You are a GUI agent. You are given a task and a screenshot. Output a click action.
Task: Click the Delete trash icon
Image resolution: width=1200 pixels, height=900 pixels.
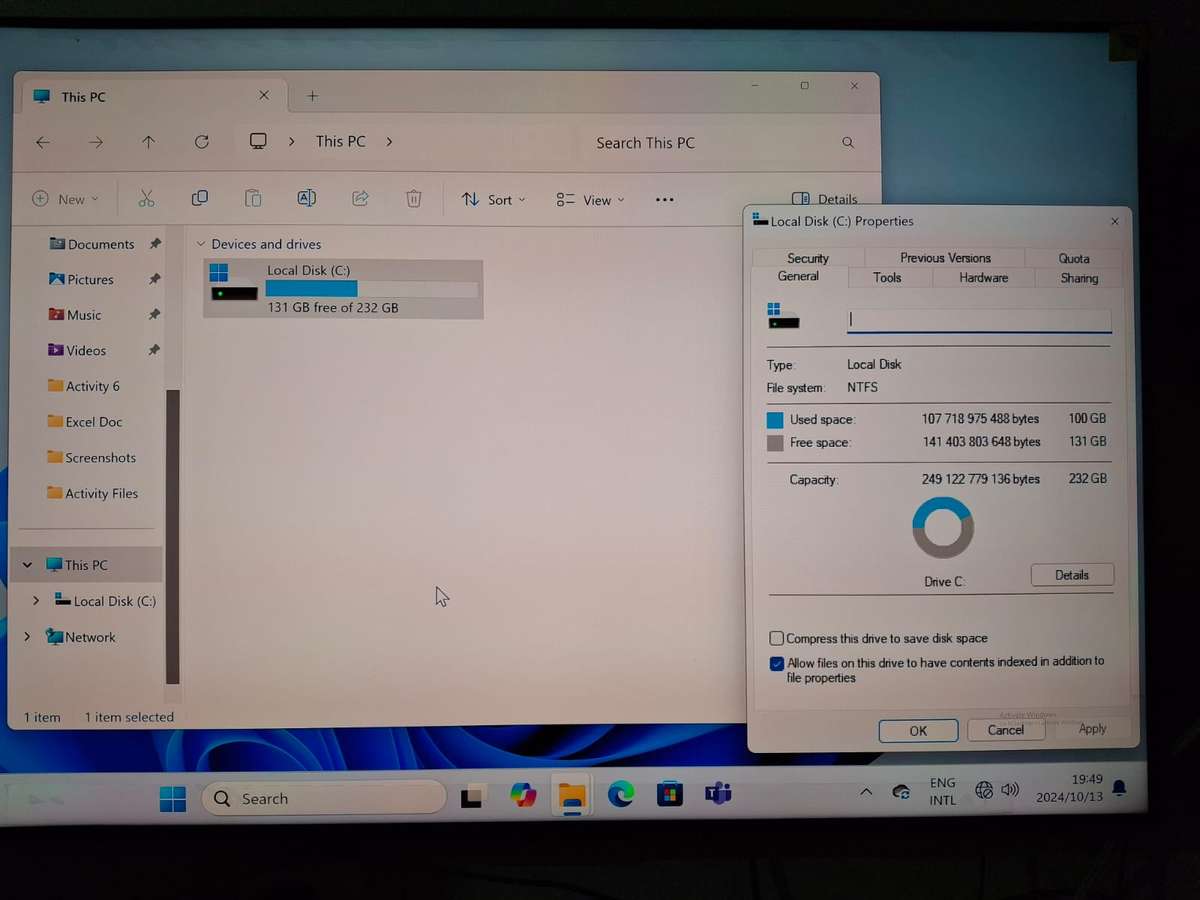[x=413, y=199]
